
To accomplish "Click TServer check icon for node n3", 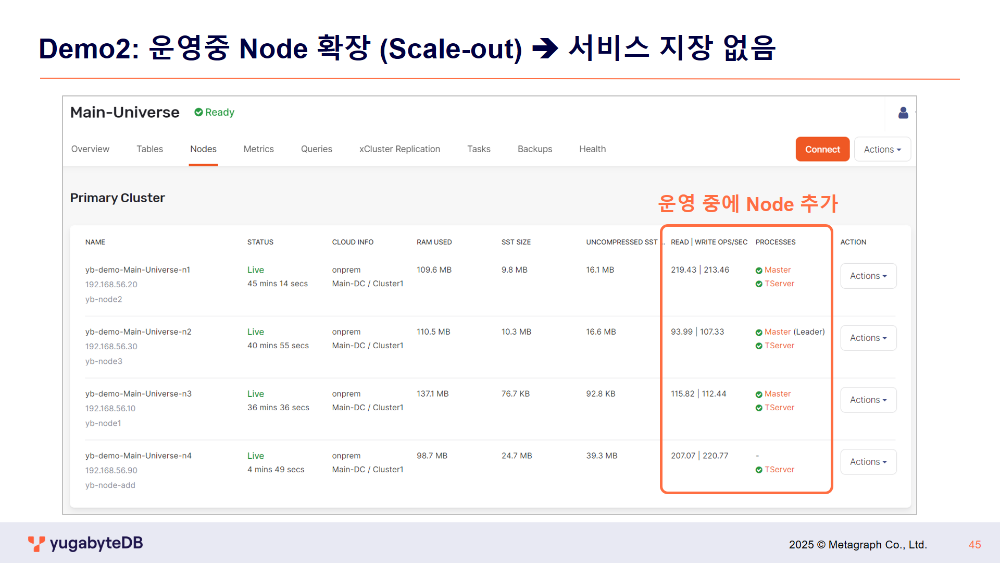I will (x=759, y=408).
